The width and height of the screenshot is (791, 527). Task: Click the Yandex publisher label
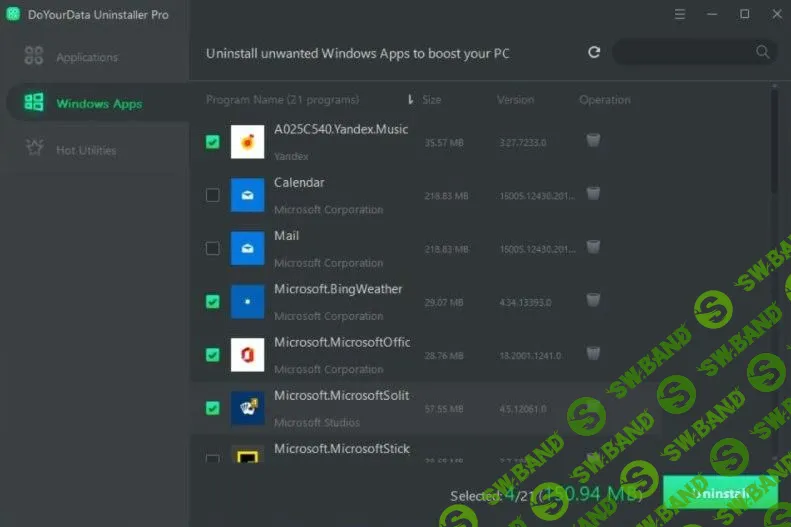click(291, 156)
